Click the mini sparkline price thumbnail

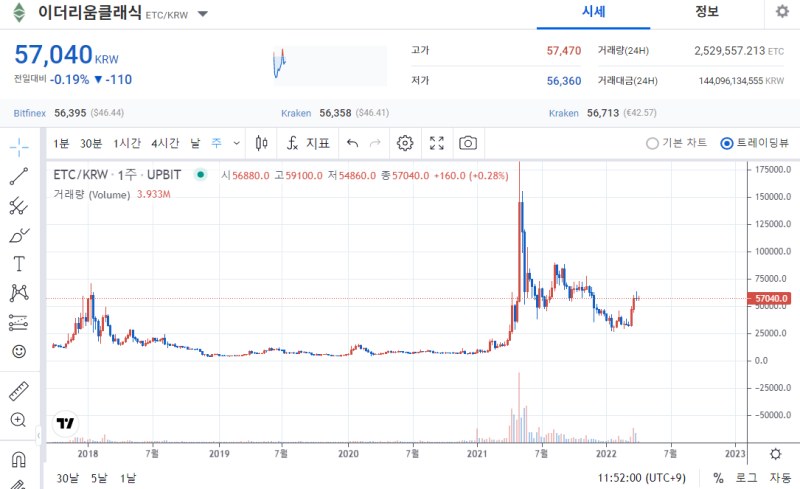point(330,64)
